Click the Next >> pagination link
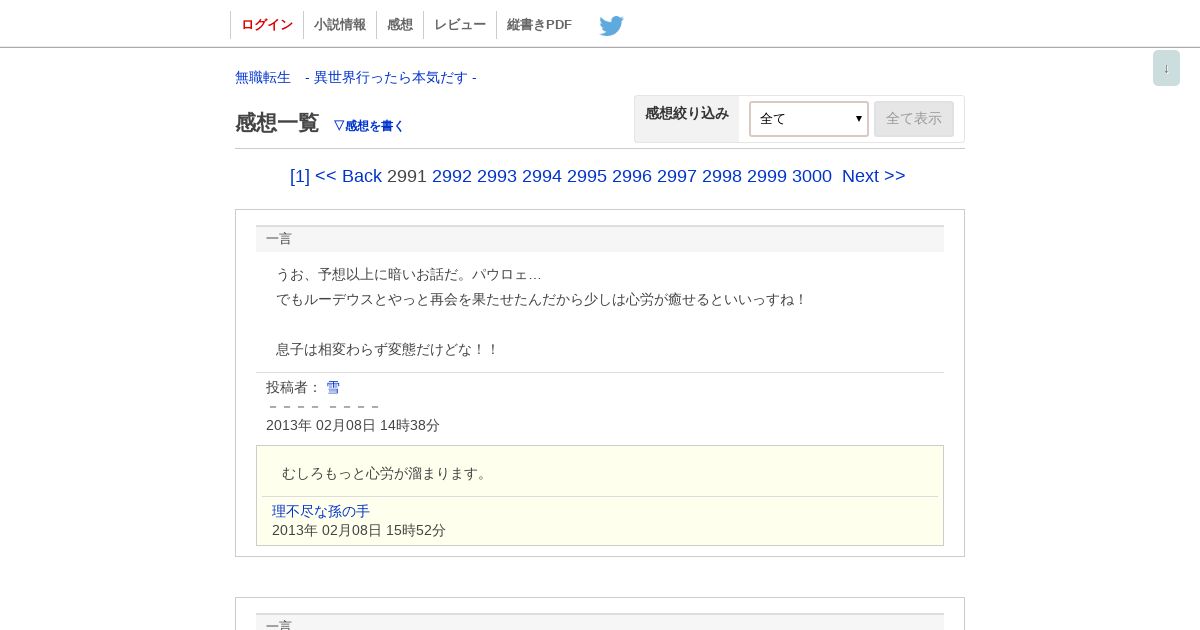The width and height of the screenshot is (1200, 630). (874, 176)
